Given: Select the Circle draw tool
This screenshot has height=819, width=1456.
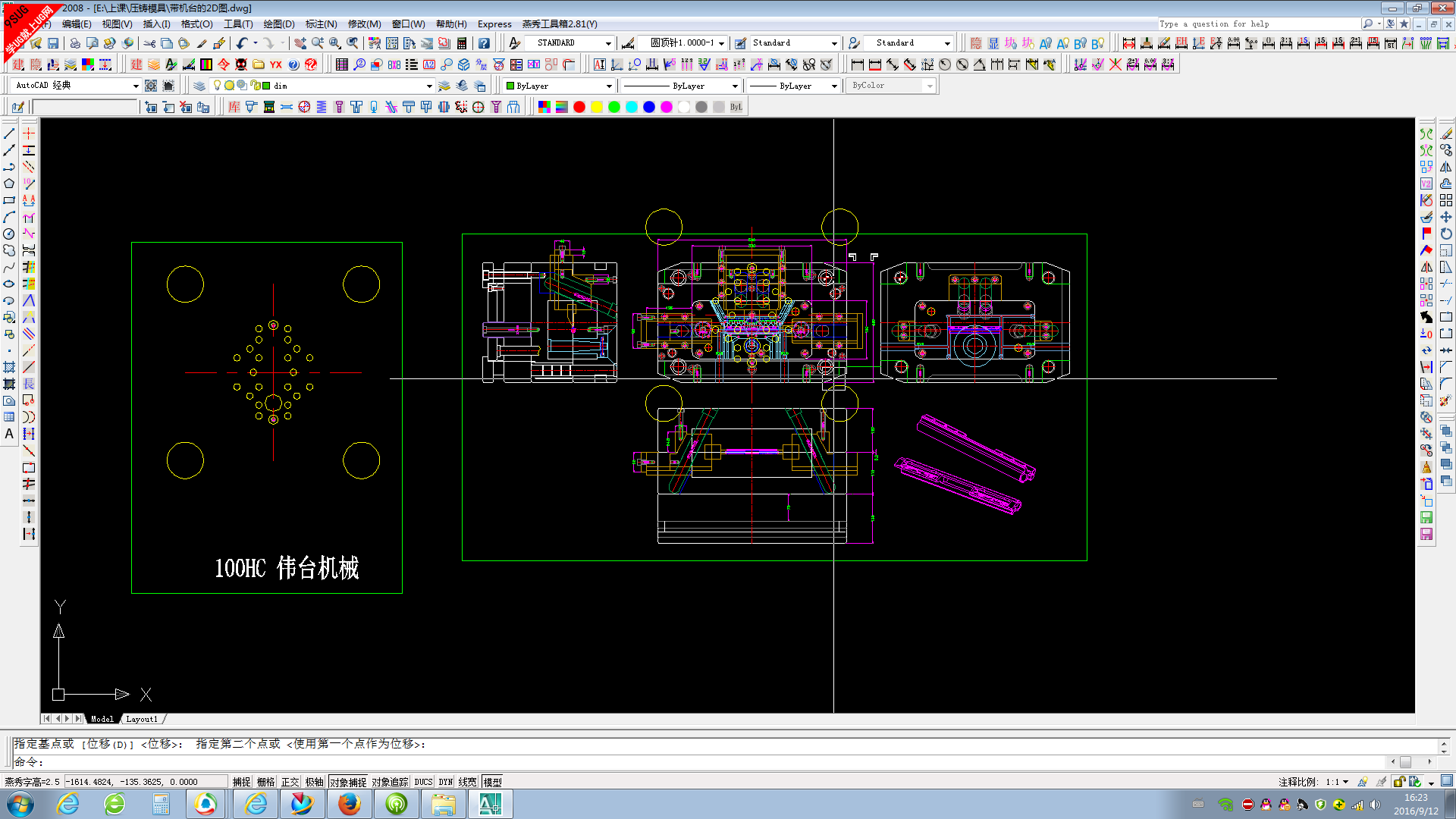Looking at the screenshot, I should [x=9, y=234].
